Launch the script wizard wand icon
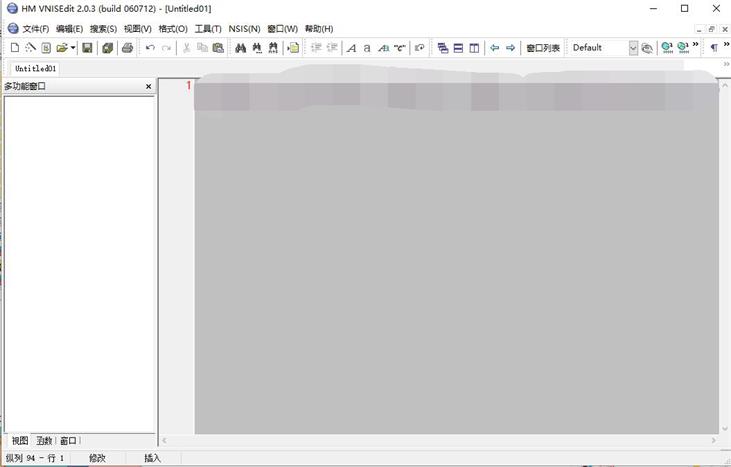 point(30,48)
